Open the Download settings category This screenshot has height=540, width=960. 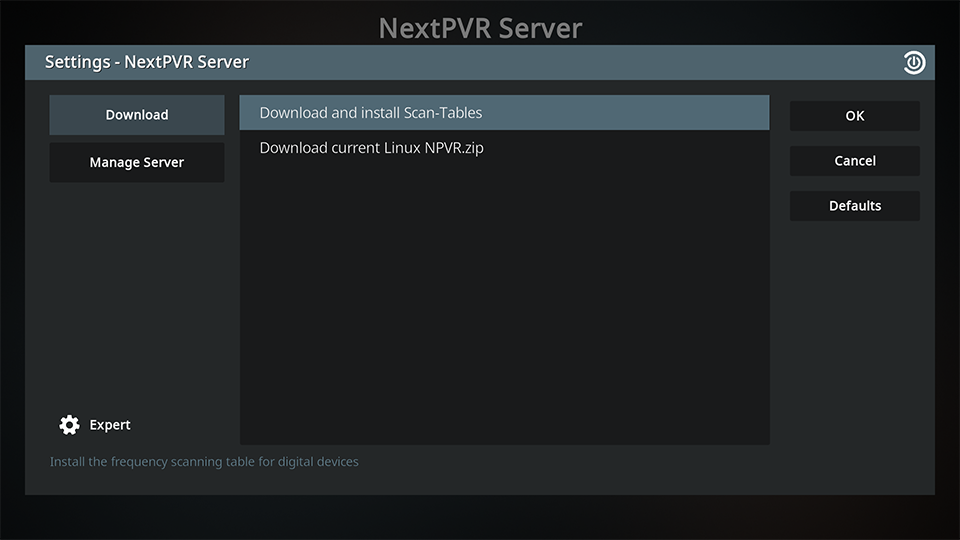pos(137,114)
